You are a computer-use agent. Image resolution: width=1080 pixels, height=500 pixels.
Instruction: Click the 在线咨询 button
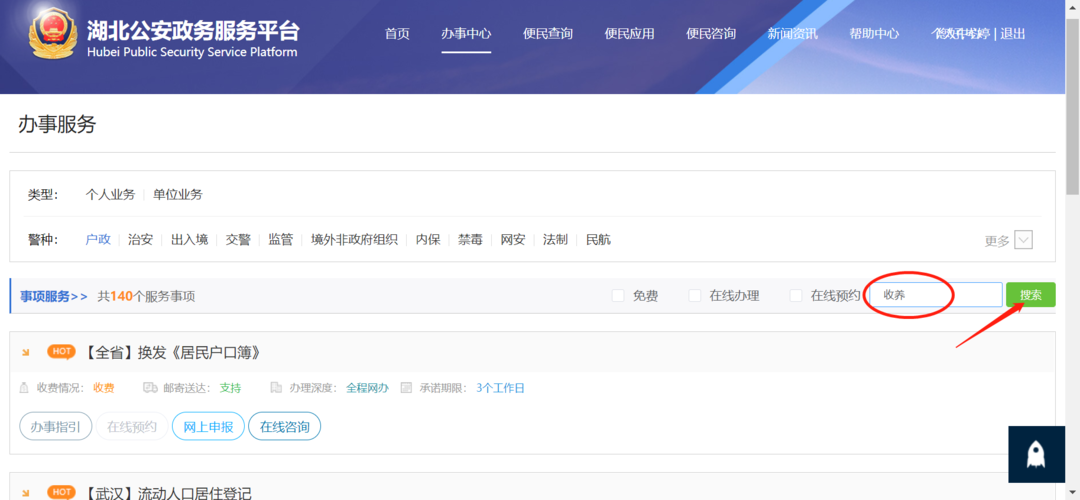point(284,427)
